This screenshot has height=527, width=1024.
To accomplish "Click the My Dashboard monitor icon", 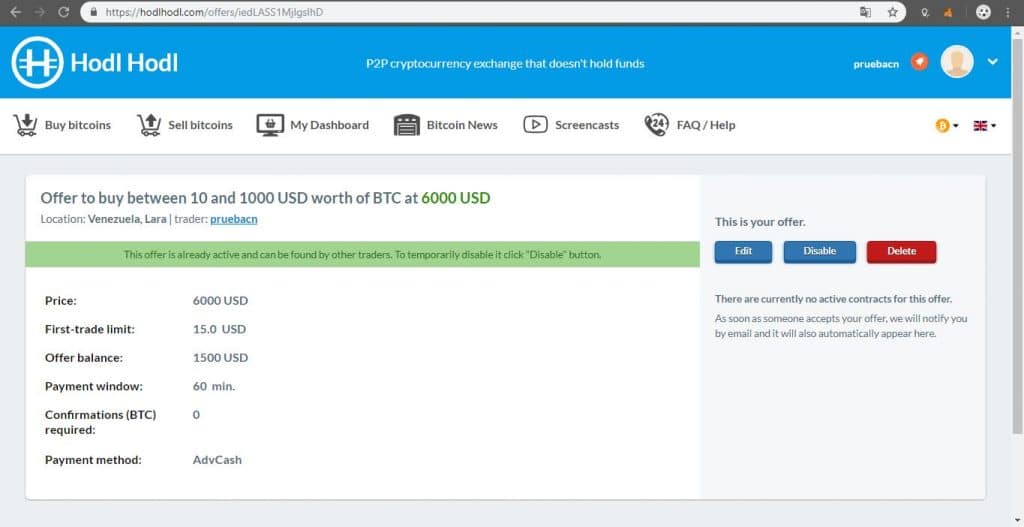I will click(x=270, y=125).
